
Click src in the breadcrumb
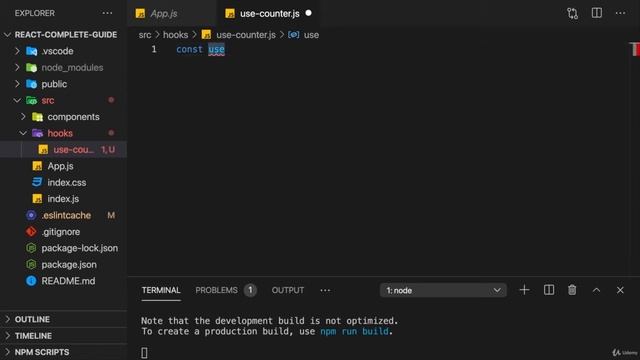144,35
